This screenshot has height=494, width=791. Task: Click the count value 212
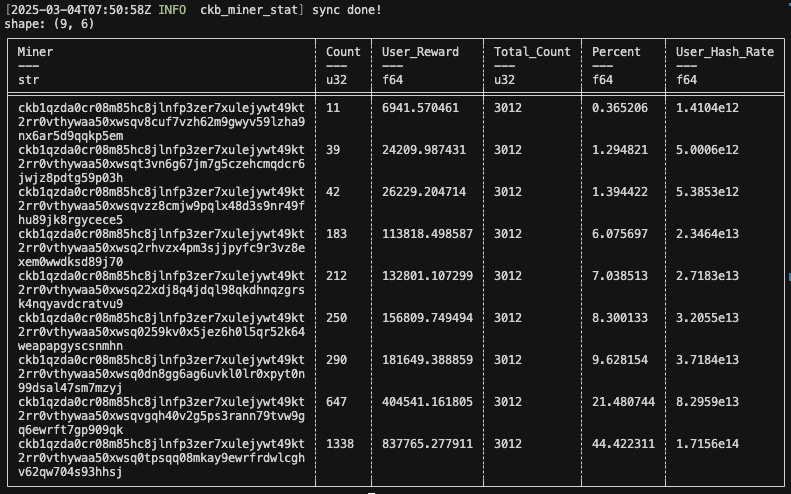[336, 276]
